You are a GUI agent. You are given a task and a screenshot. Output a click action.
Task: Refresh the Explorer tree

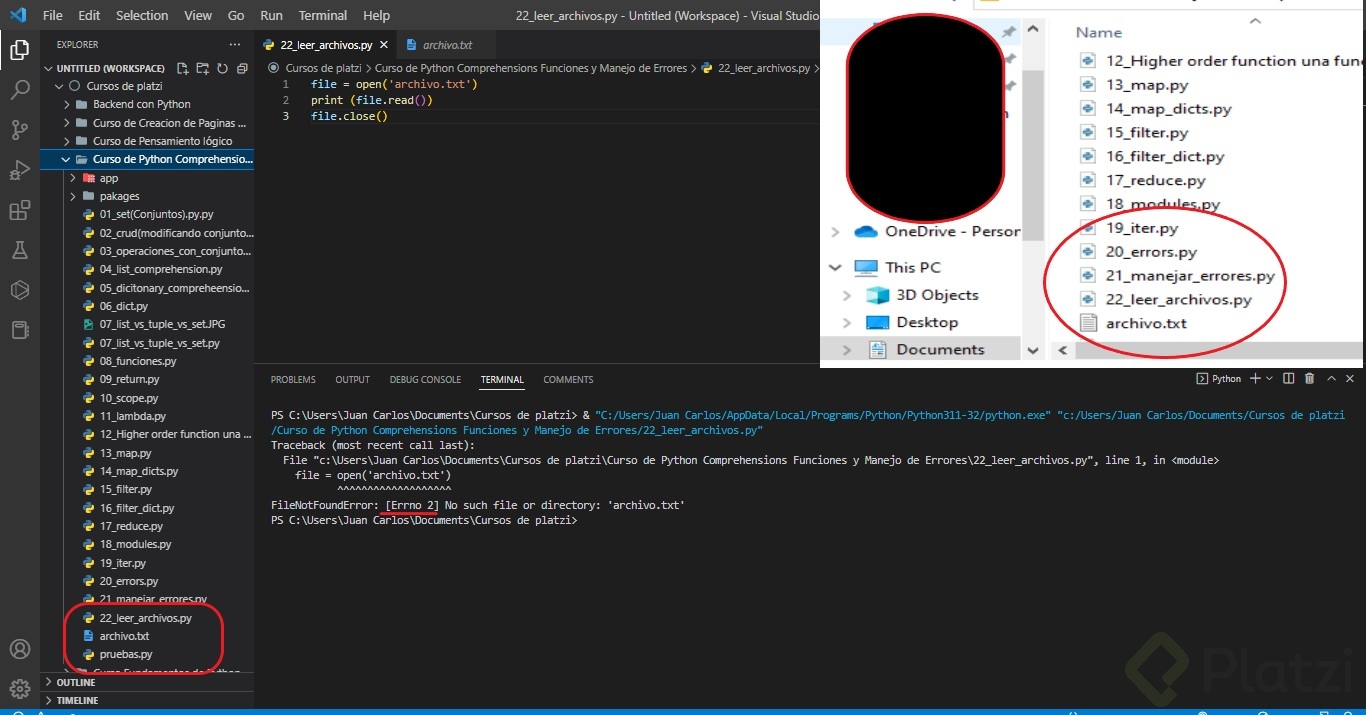point(223,68)
